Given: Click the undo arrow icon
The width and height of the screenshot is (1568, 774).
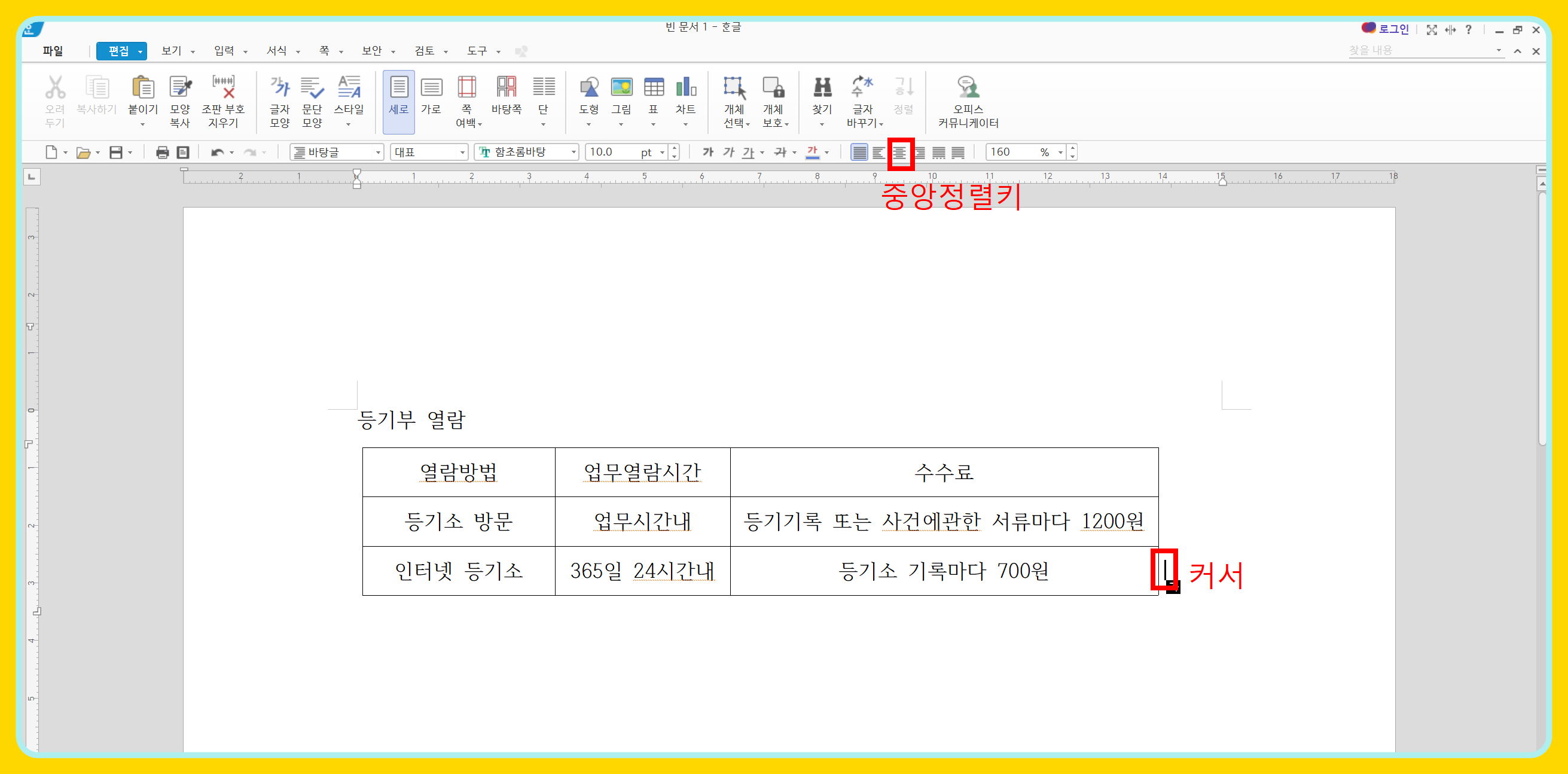Looking at the screenshot, I should [216, 153].
